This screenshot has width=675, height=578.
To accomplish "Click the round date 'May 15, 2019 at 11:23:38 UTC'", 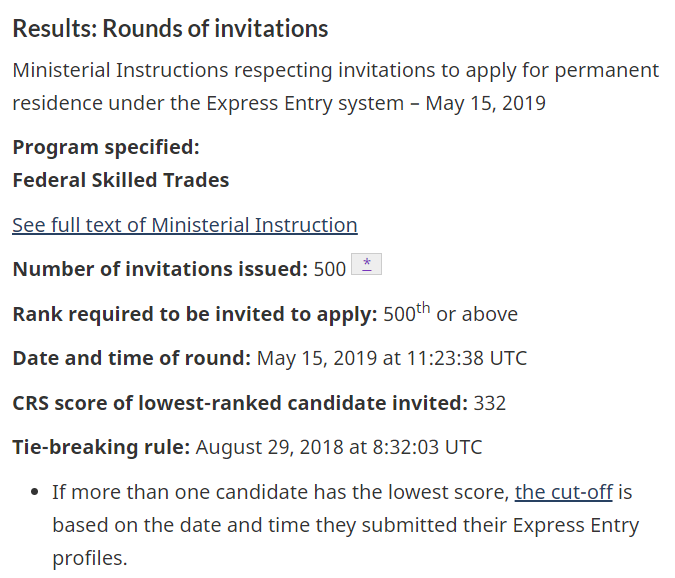I will (x=391, y=358).
